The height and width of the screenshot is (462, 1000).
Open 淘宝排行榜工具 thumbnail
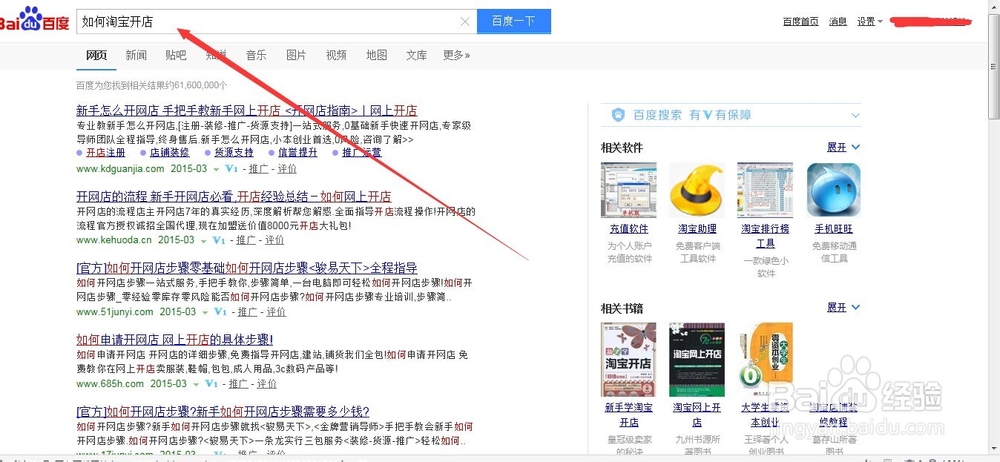[765, 190]
